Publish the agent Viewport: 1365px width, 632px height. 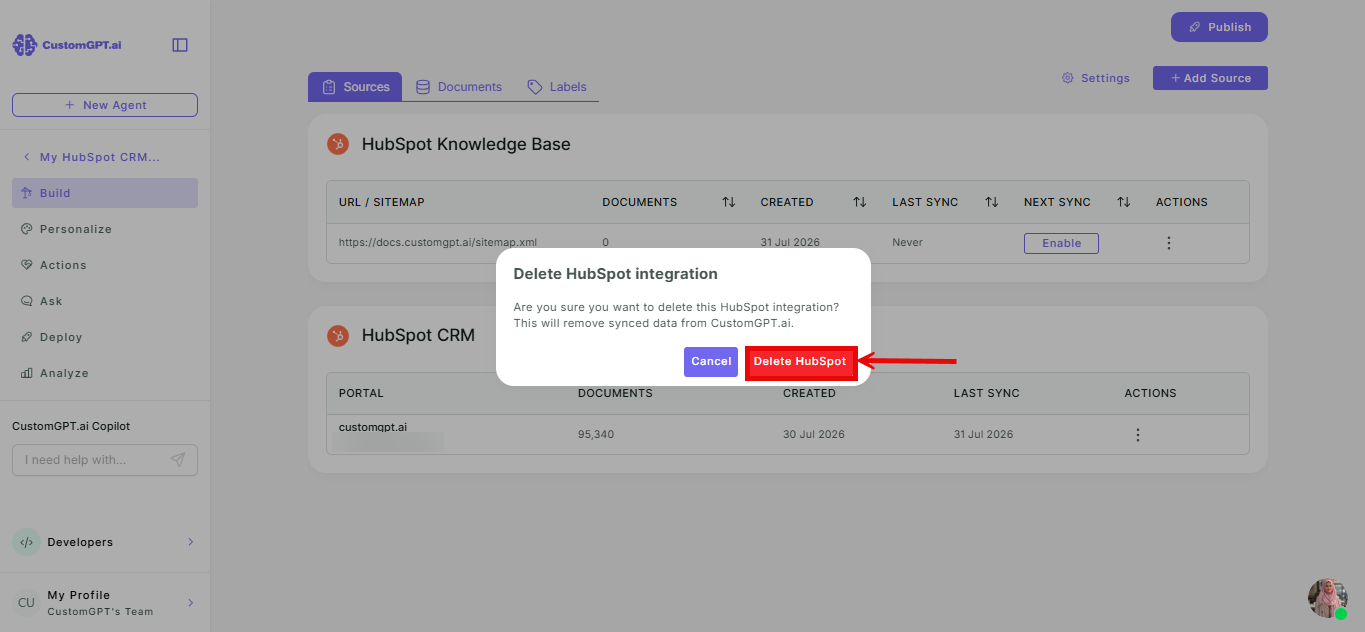[x=1219, y=27]
